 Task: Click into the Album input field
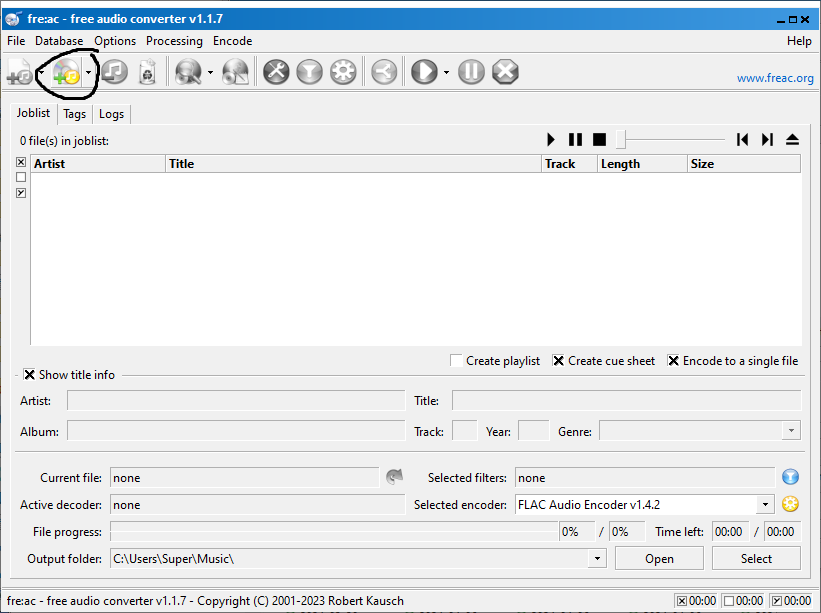pos(236,431)
